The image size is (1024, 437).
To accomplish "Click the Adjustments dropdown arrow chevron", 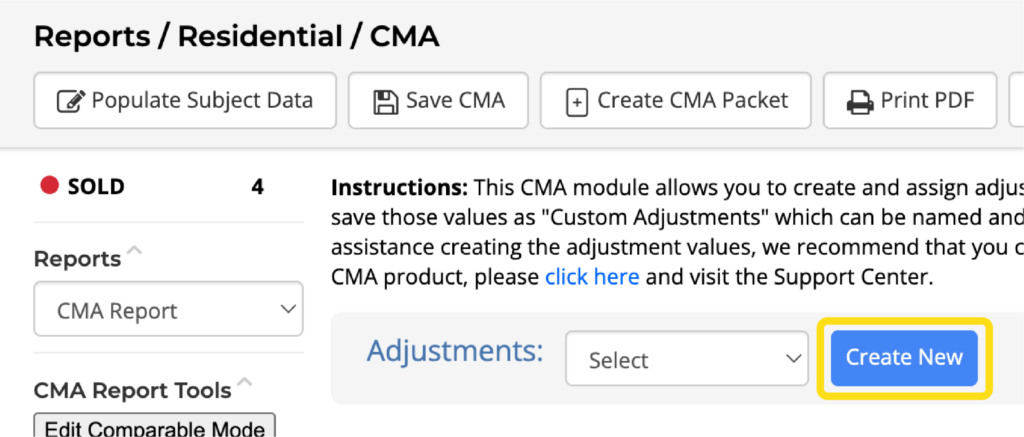I will coord(793,358).
